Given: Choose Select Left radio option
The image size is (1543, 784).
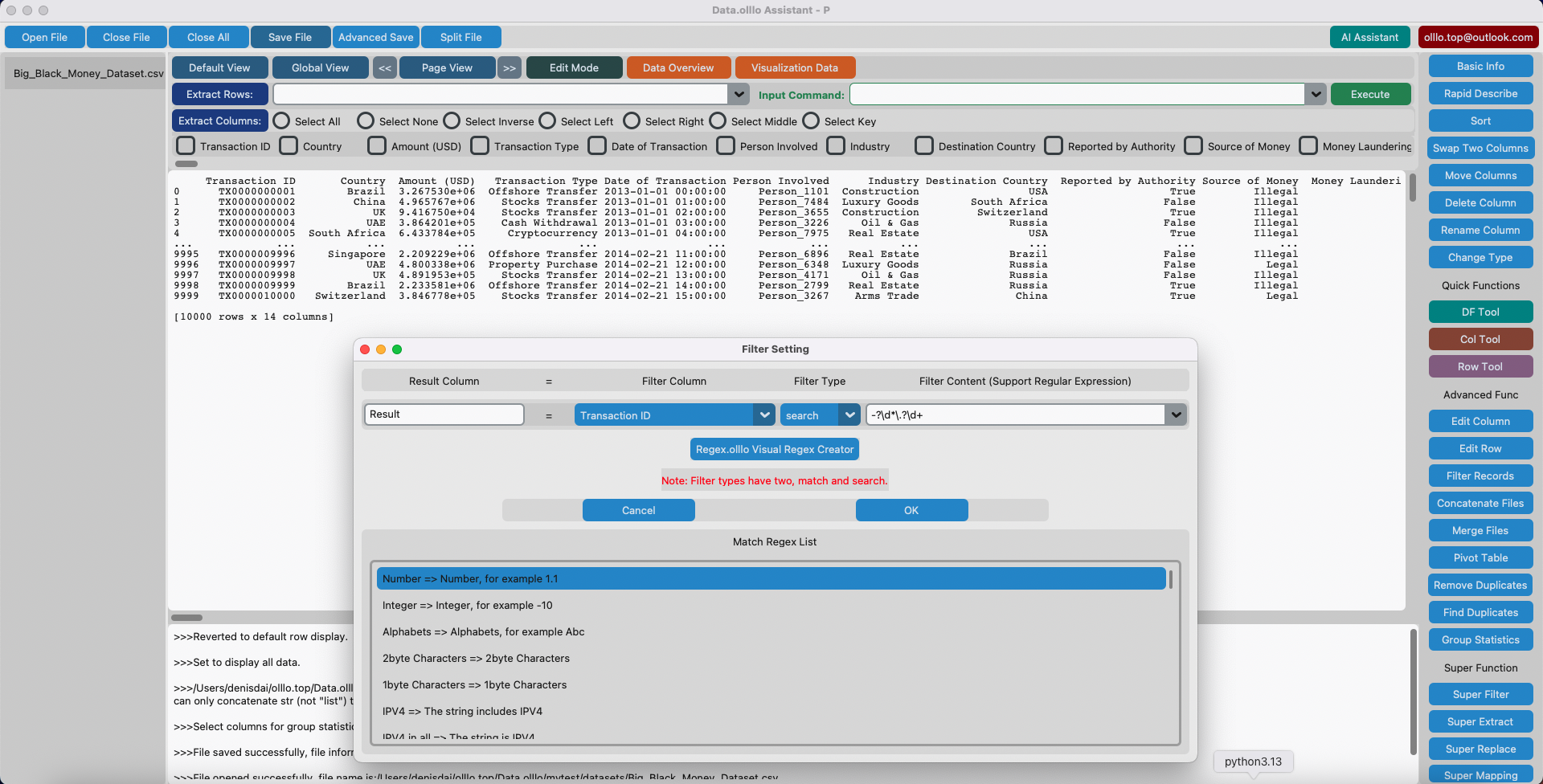Looking at the screenshot, I should [x=547, y=121].
